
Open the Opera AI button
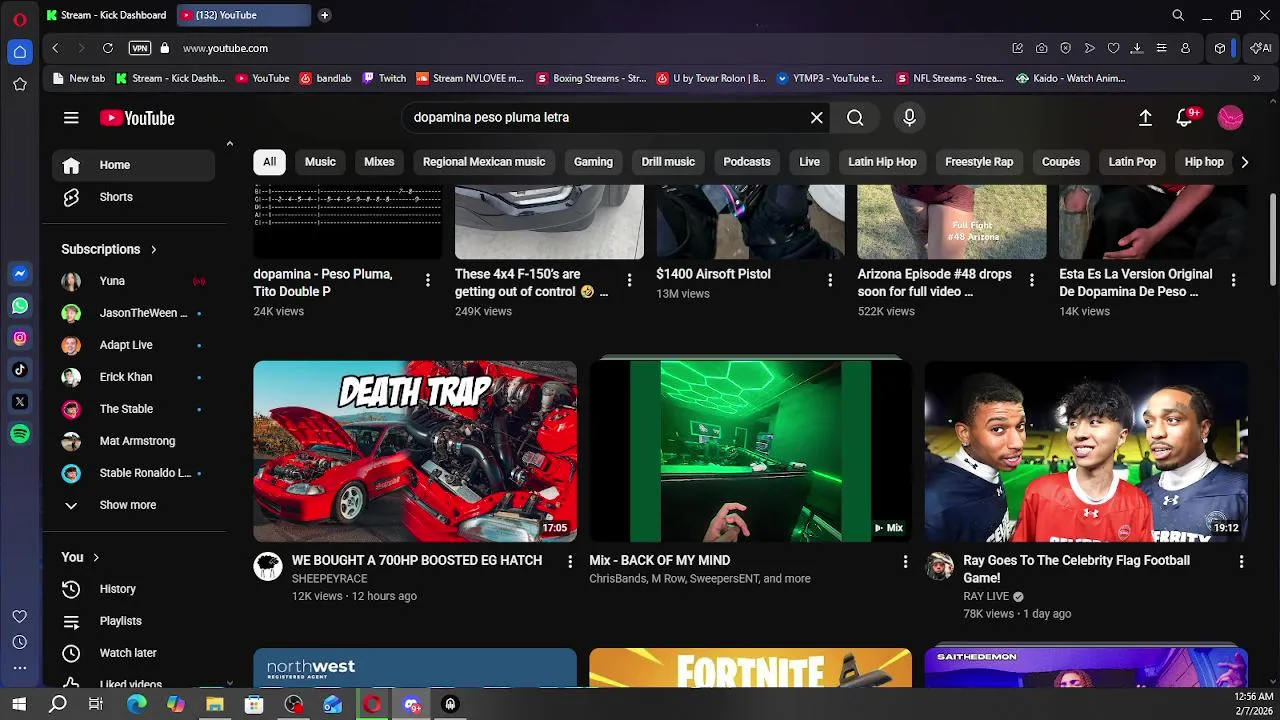click(1261, 48)
